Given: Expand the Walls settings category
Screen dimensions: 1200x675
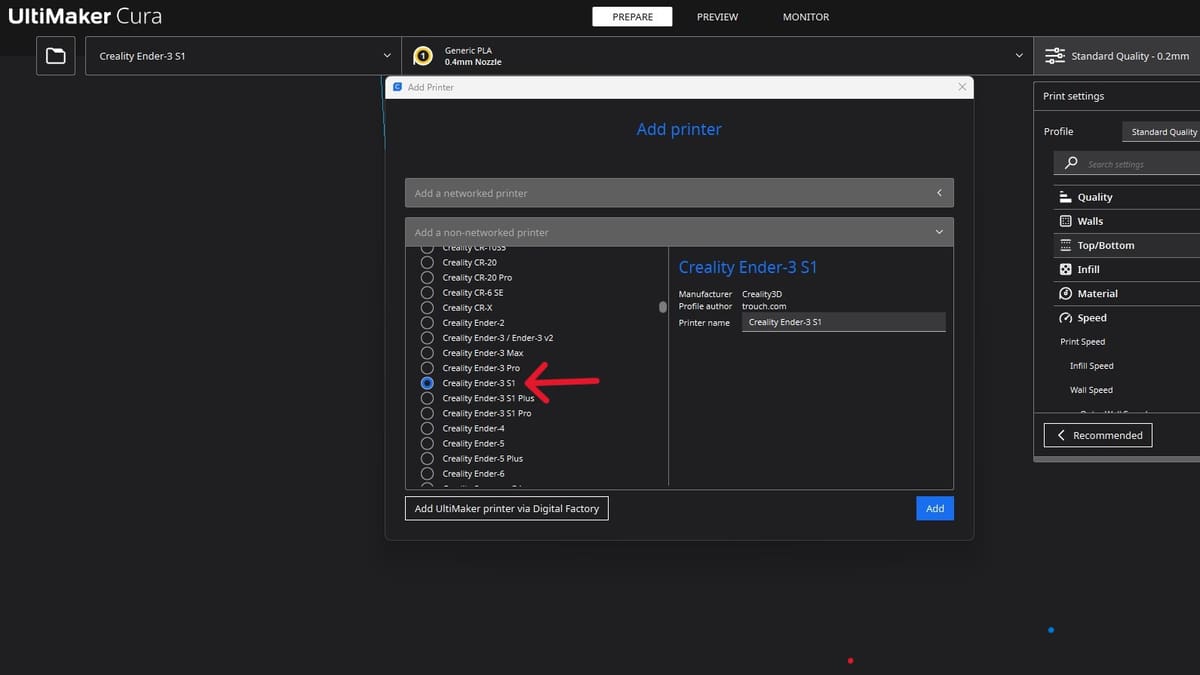Looking at the screenshot, I should point(1126,221).
